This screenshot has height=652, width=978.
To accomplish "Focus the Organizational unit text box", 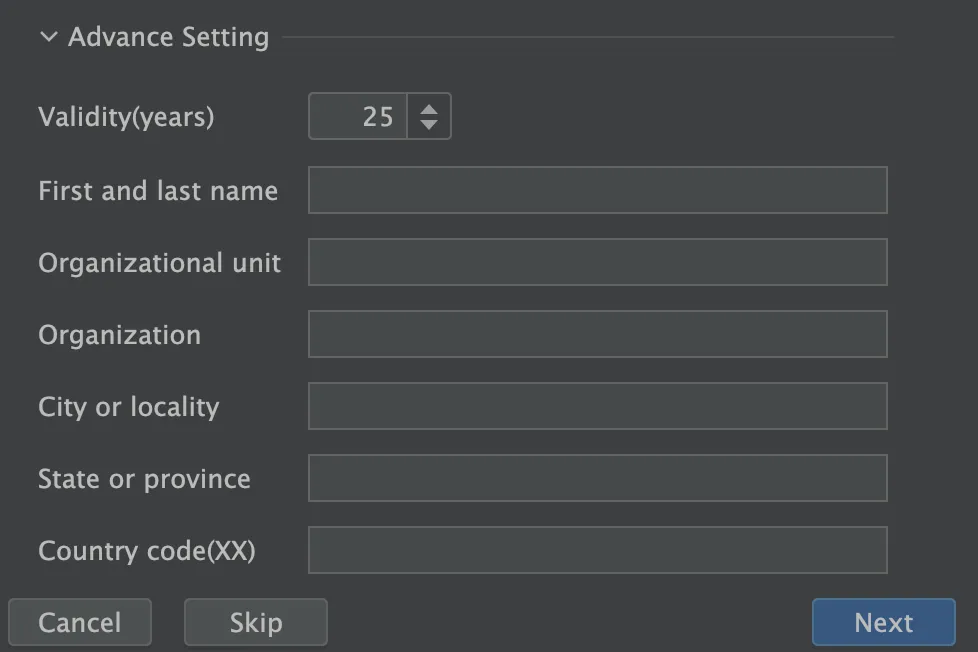I will click(597, 263).
